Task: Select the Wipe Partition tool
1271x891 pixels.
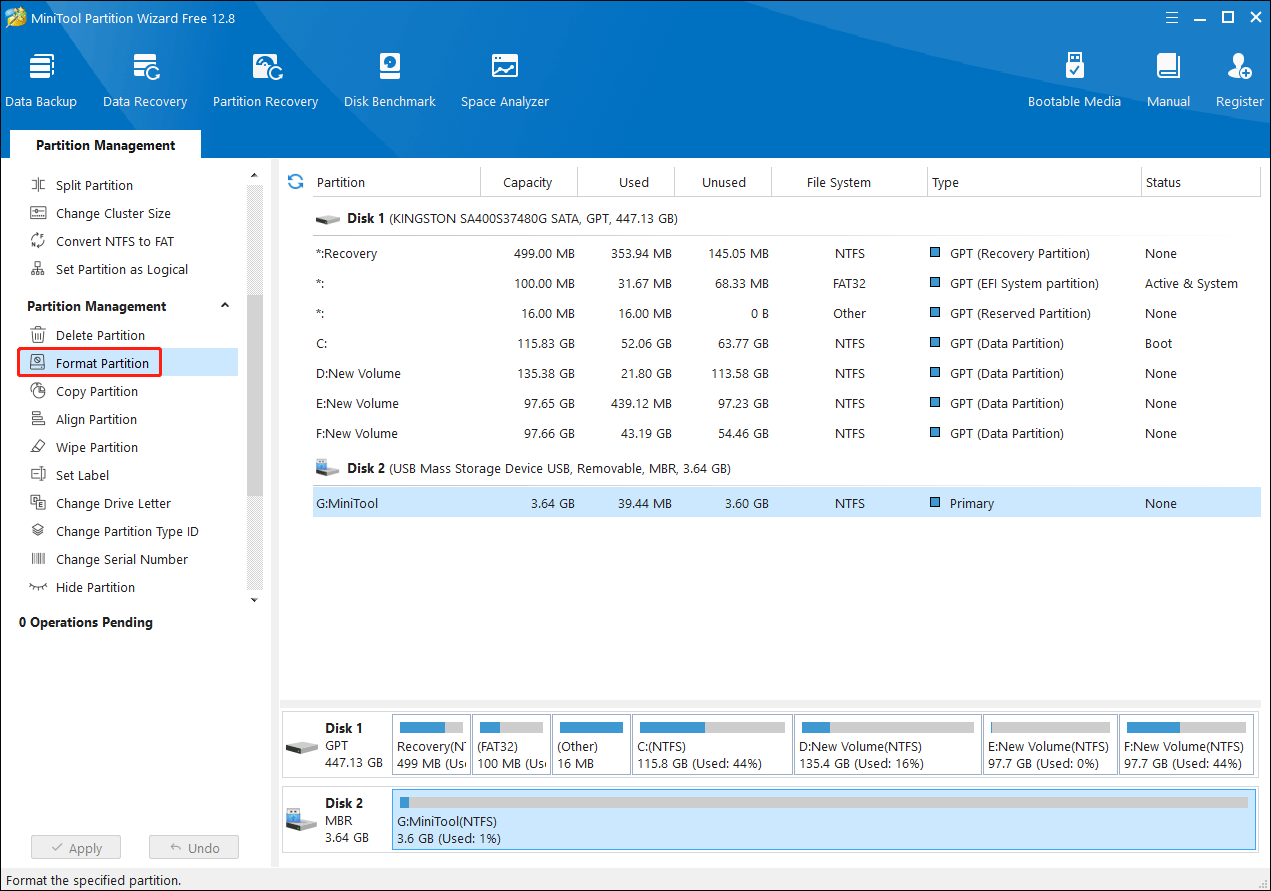Action: pos(95,447)
